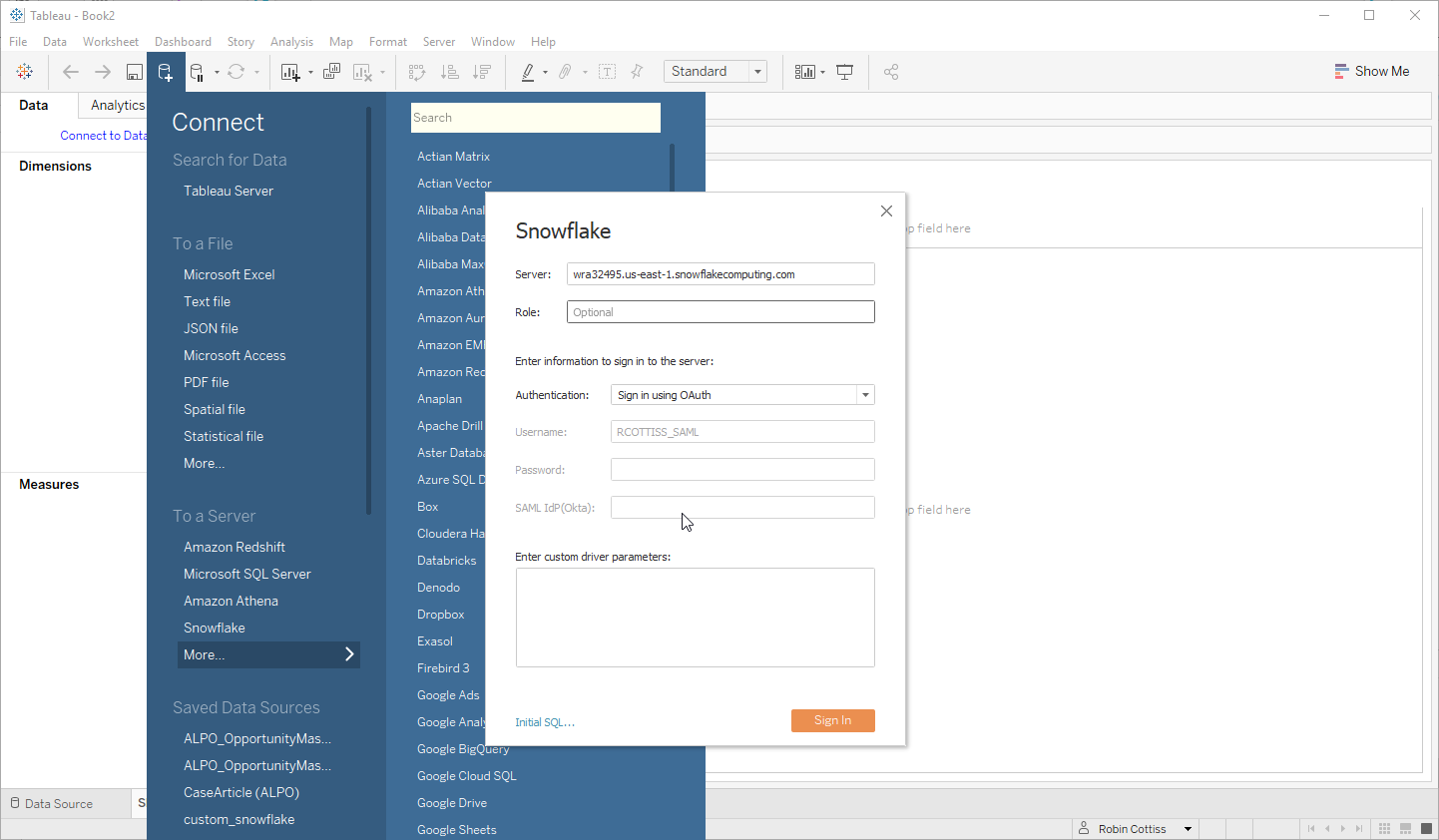
Task: Click the Run Update refresh icon
Action: [236, 72]
